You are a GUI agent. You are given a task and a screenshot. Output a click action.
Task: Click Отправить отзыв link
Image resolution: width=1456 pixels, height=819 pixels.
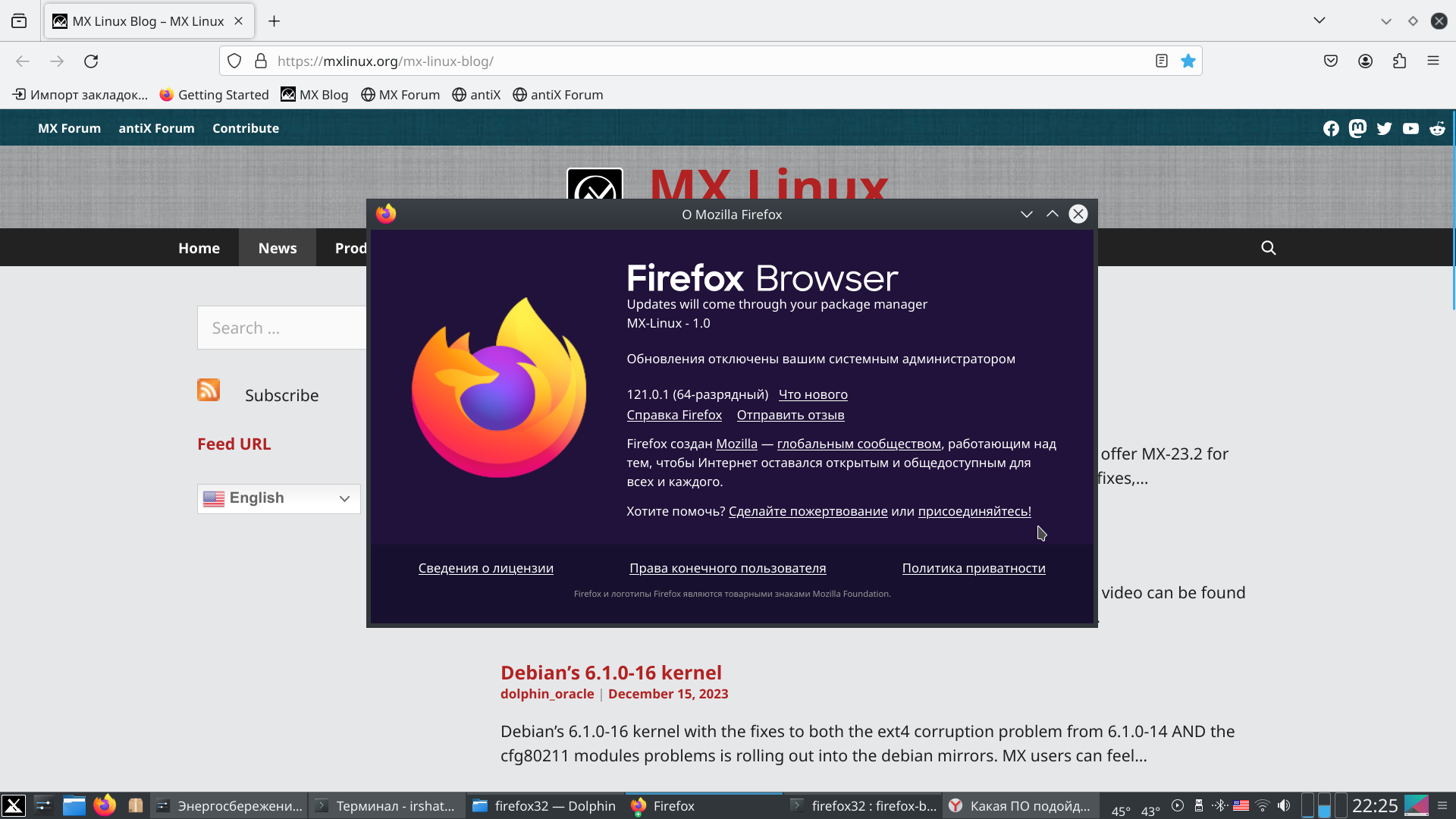pyautogui.click(x=790, y=415)
